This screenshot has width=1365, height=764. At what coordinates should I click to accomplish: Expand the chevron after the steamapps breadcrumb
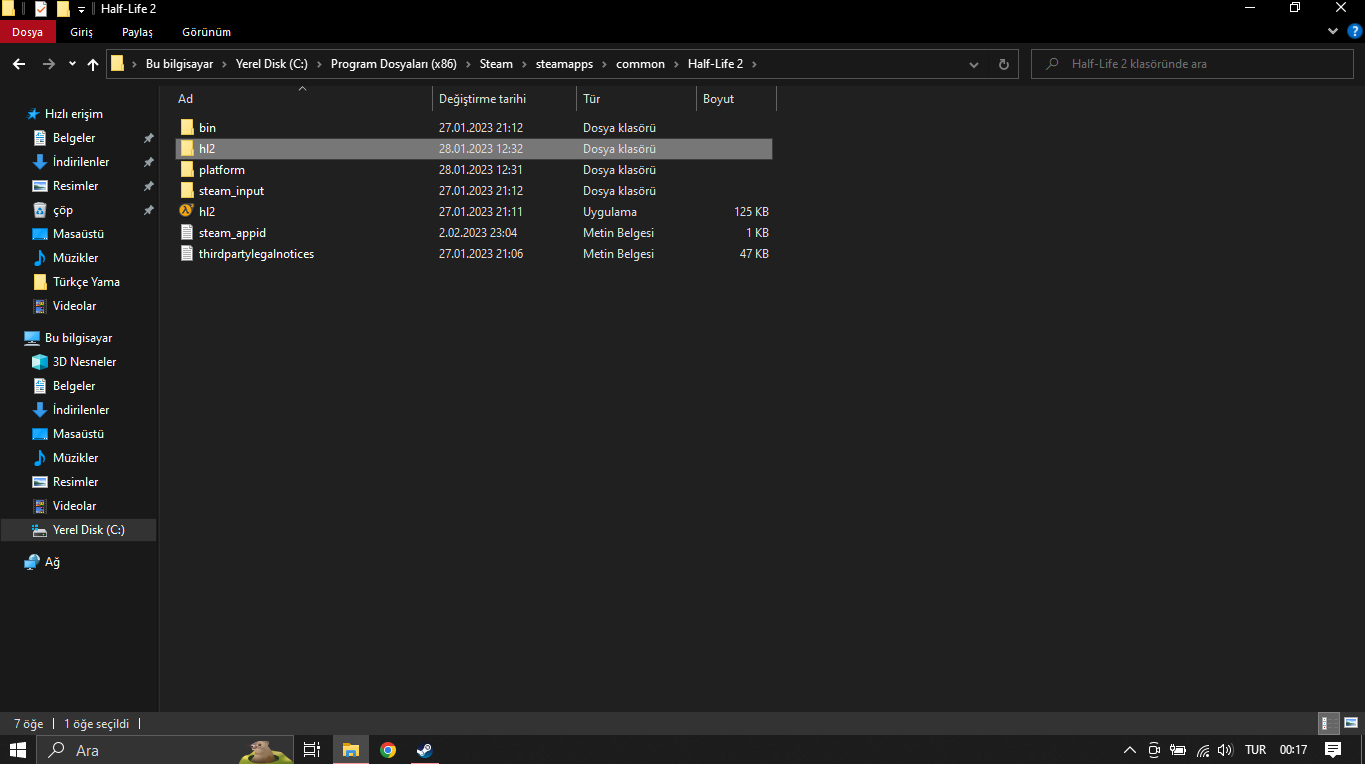(604, 64)
